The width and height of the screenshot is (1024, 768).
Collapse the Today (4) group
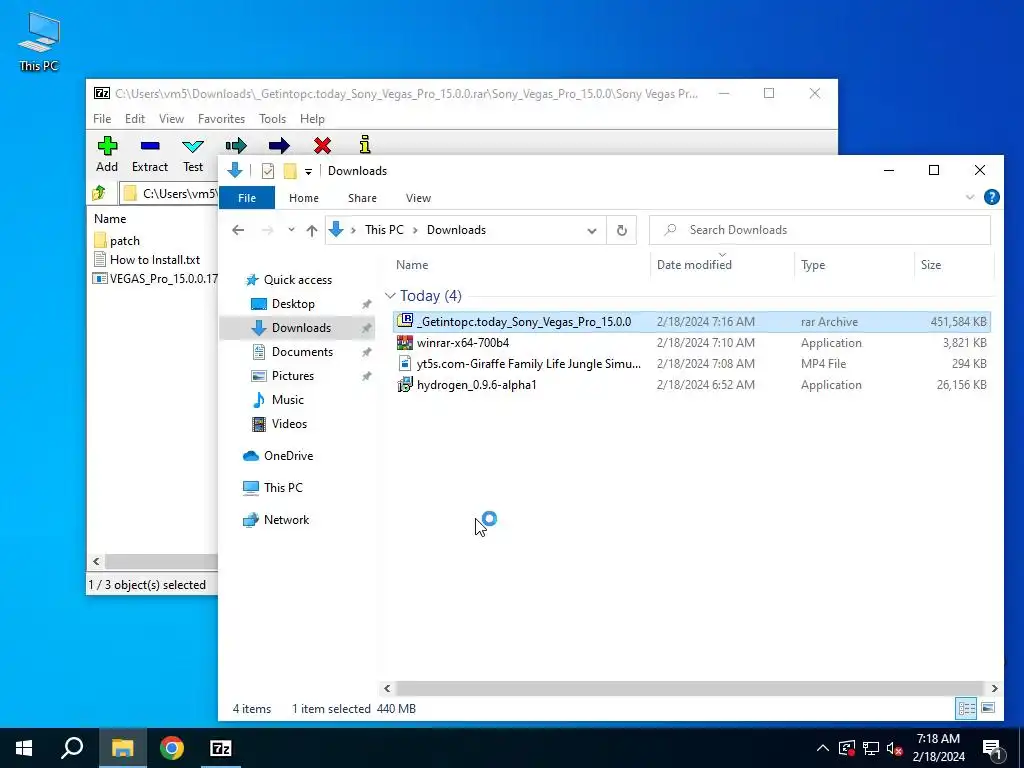click(391, 296)
